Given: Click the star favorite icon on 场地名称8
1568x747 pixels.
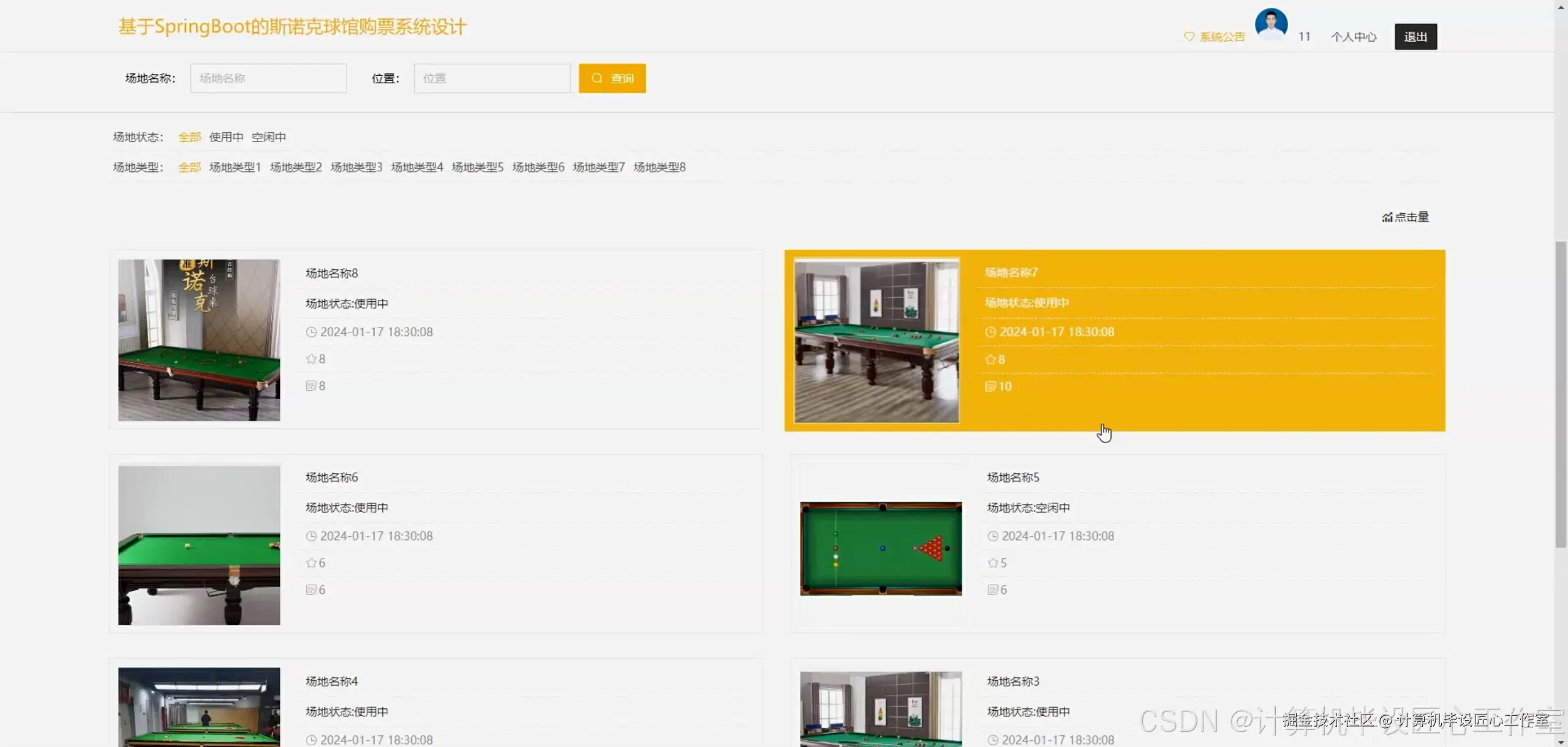Looking at the screenshot, I should coord(311,359).
